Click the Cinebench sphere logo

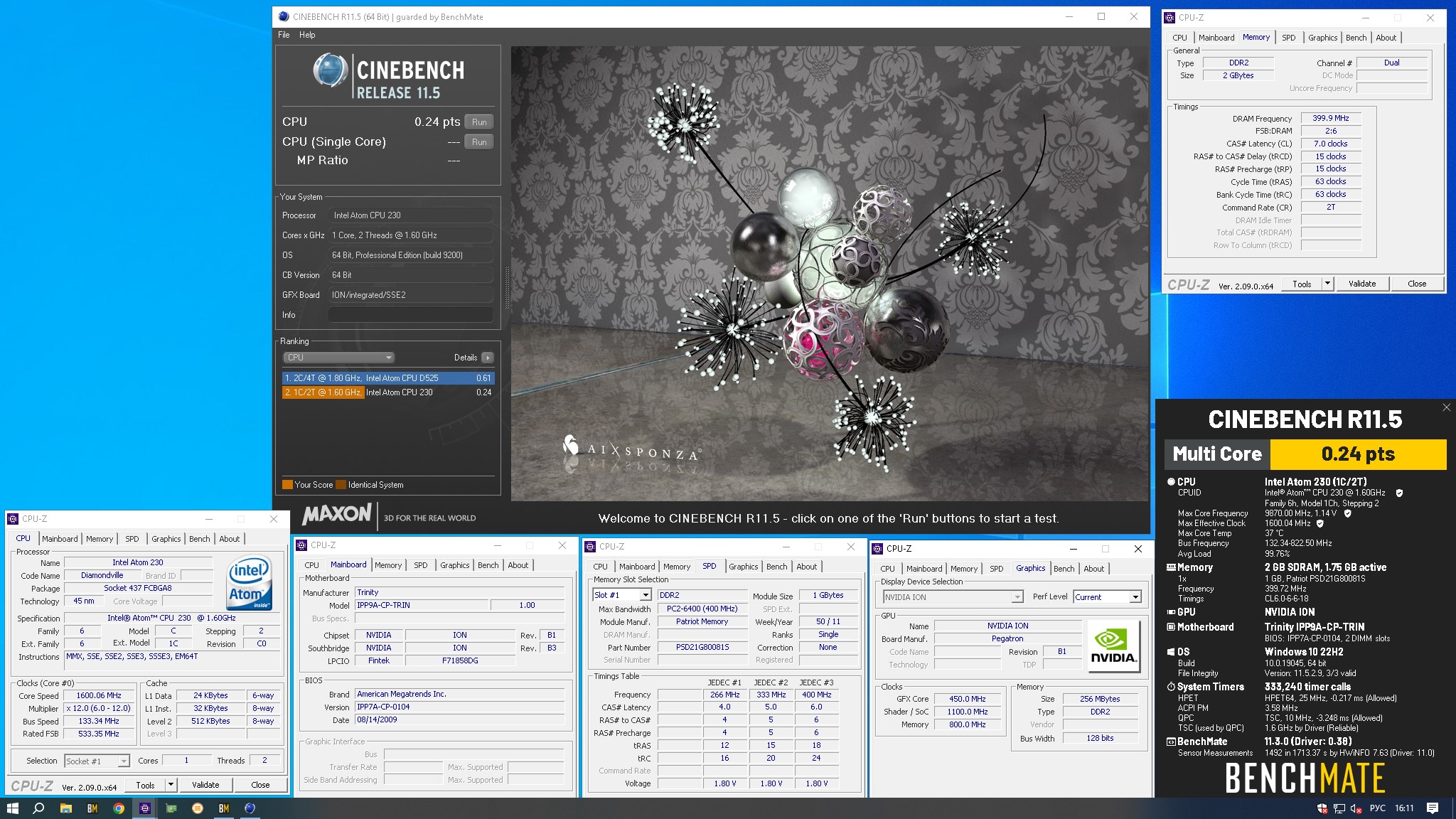[330, 70]
